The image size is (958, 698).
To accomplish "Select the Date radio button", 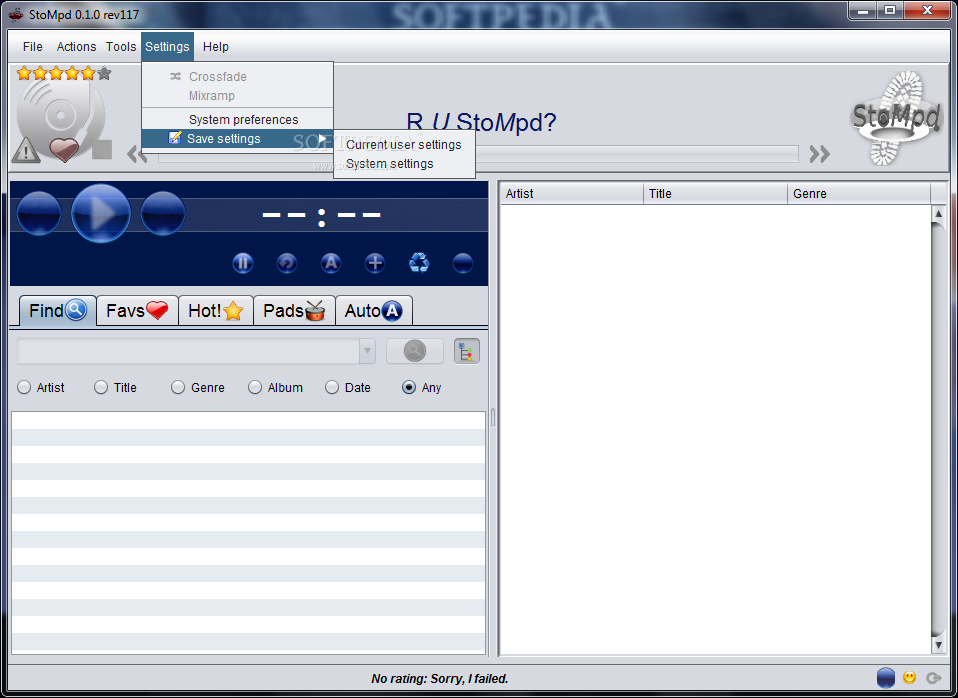I will (332, 388).
